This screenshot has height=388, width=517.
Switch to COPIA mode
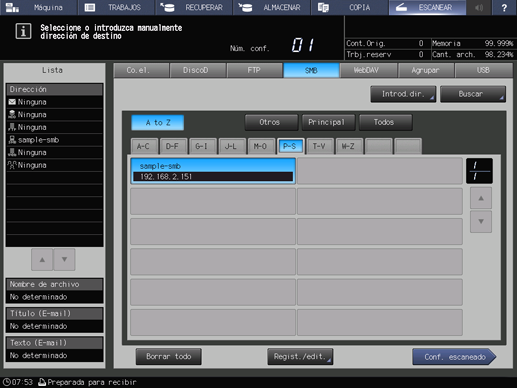click(x=349, y=7)
